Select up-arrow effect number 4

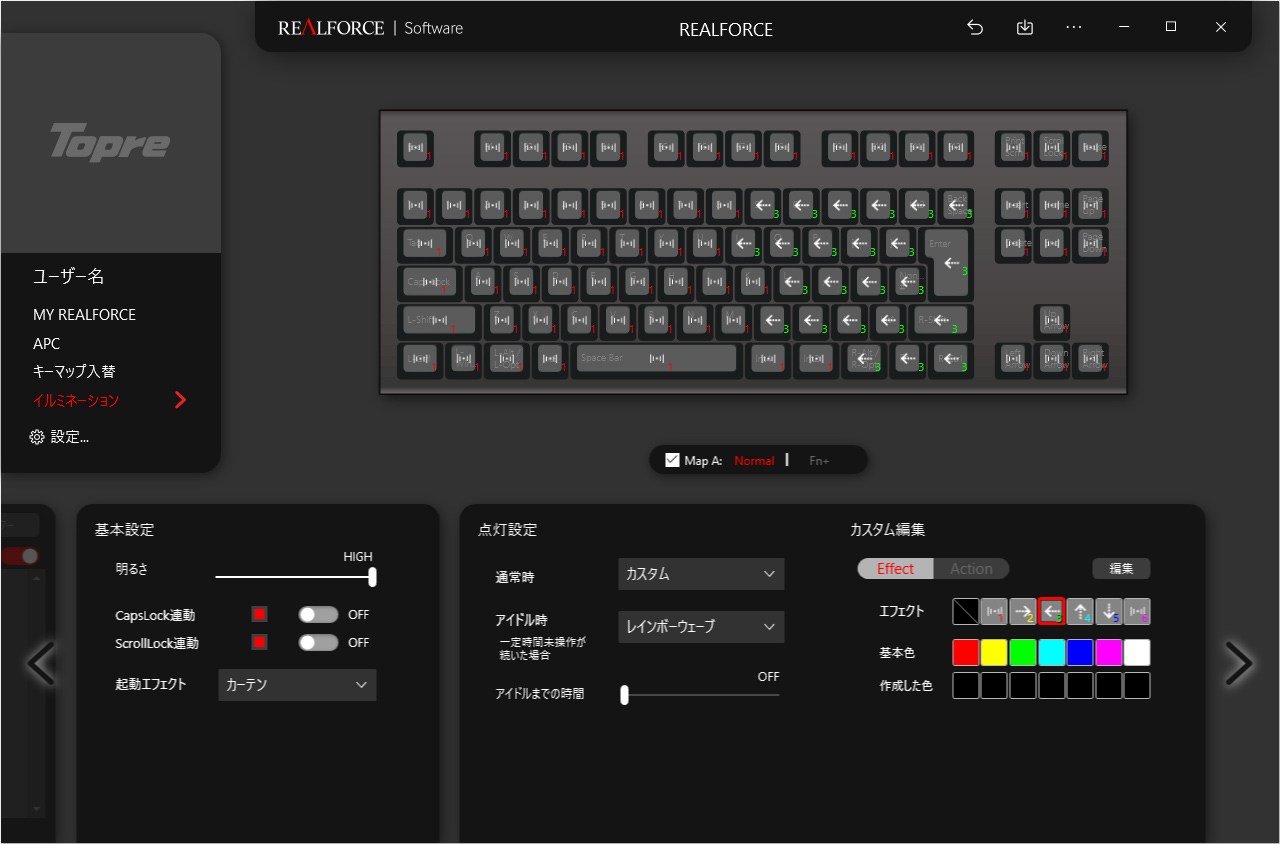(1080, 611)
